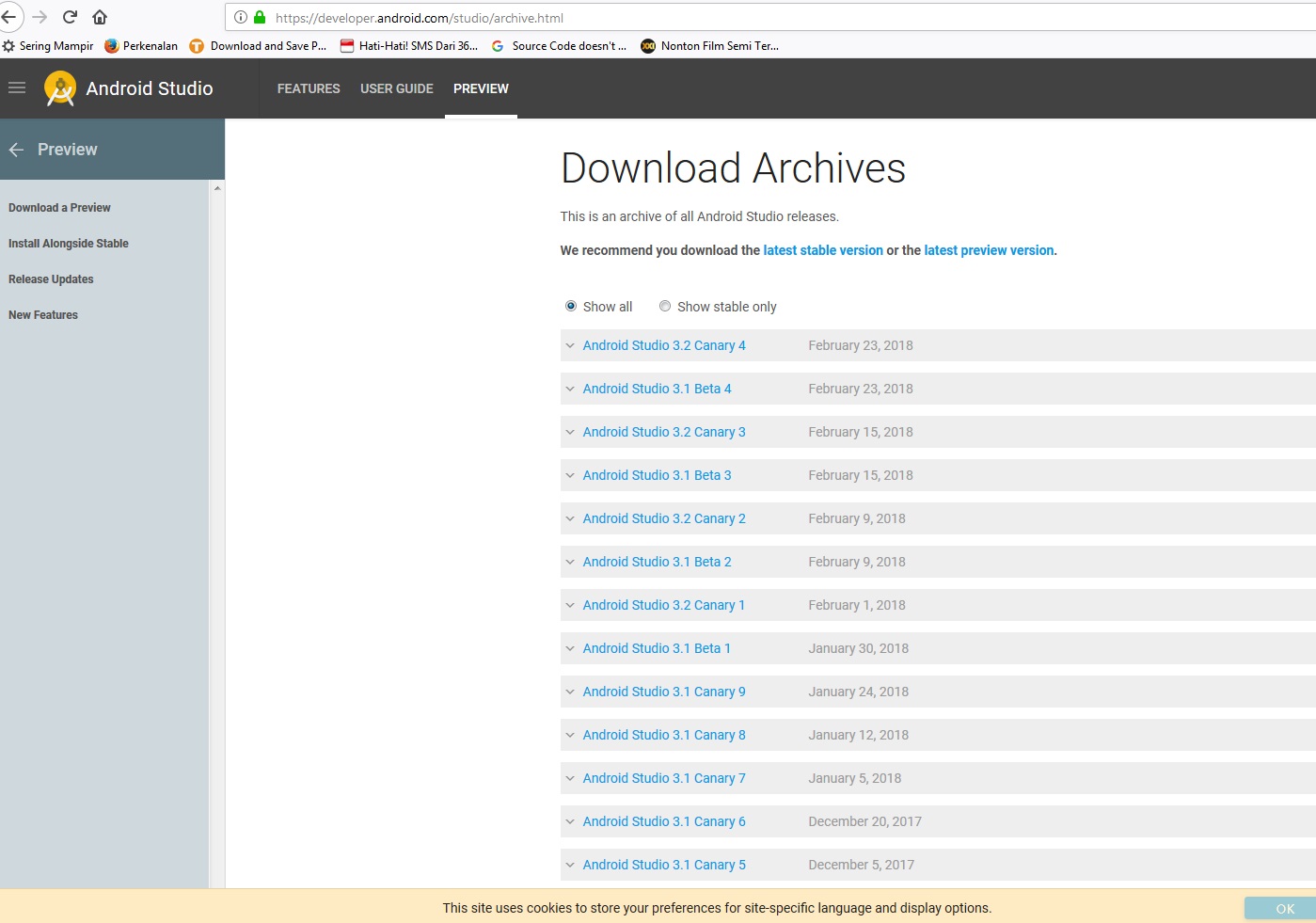Open Install Alongside Stable sidebar item
Screen dimensions: 1316x923
point(69,244)
